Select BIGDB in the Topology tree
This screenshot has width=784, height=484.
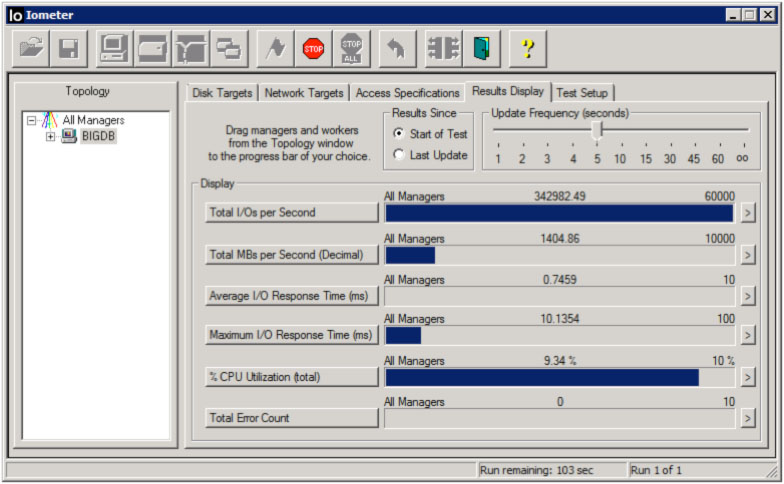(98, 136)
